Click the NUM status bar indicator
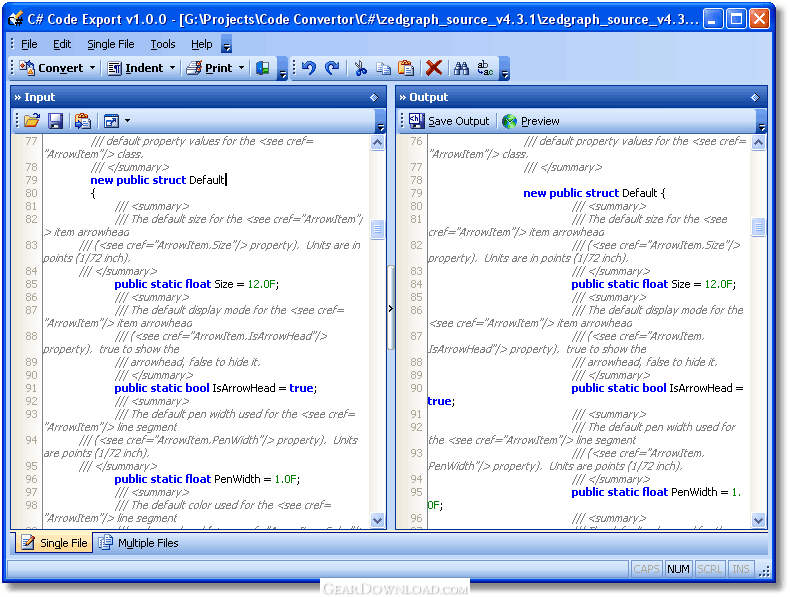 pyautogui.click(x=678, y=569)
